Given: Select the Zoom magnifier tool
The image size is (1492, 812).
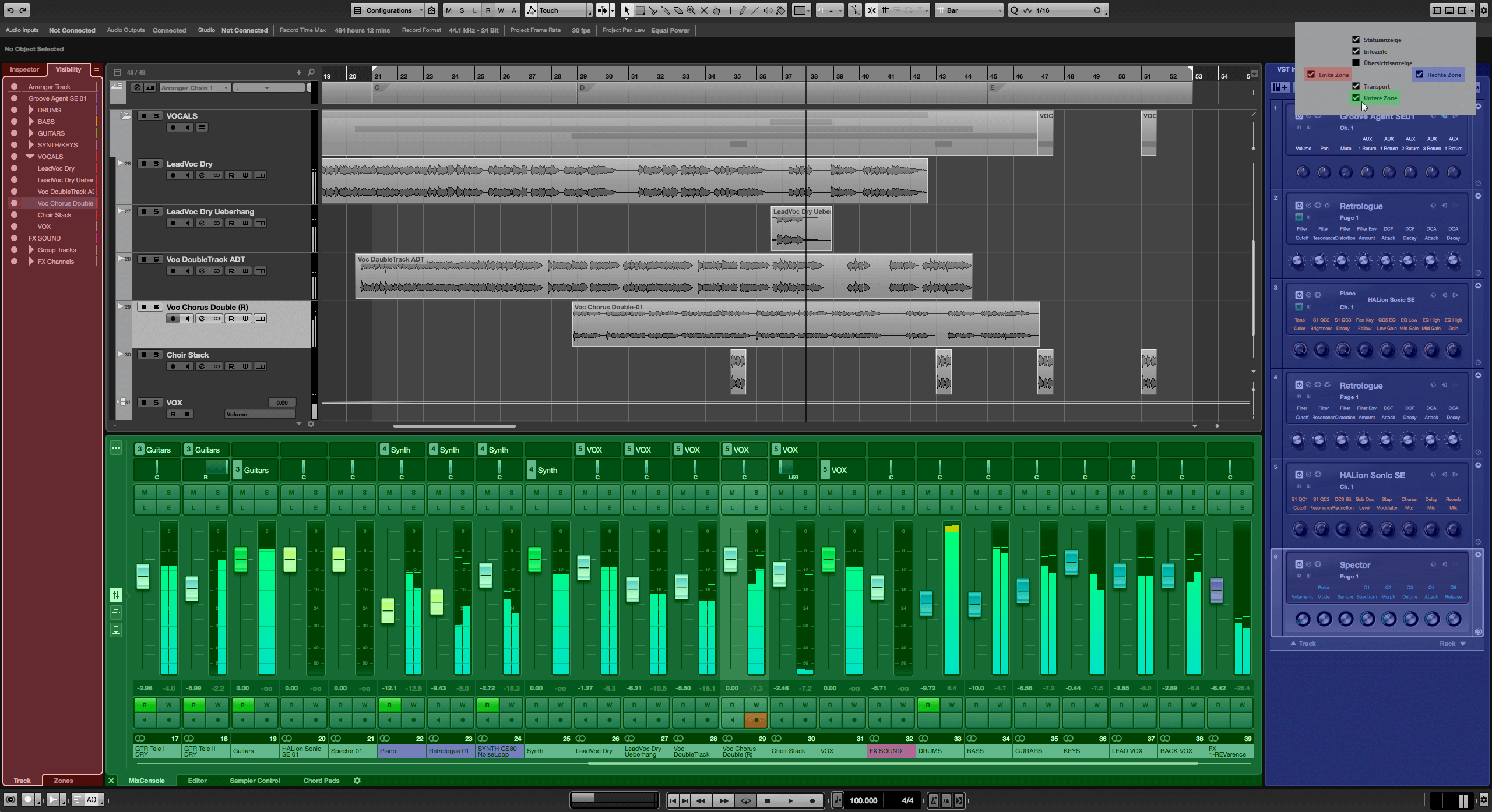Looking at the screenshot, I should pos(691,10).
